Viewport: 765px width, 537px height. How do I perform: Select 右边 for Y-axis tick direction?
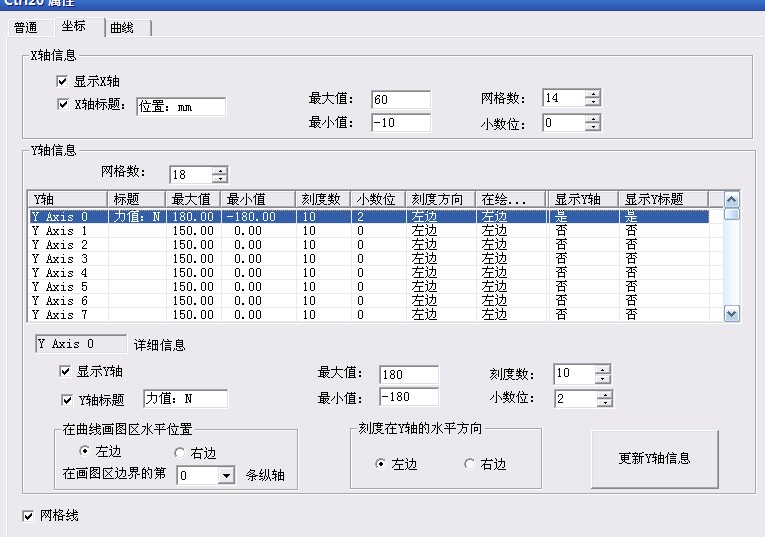(471, 464)
